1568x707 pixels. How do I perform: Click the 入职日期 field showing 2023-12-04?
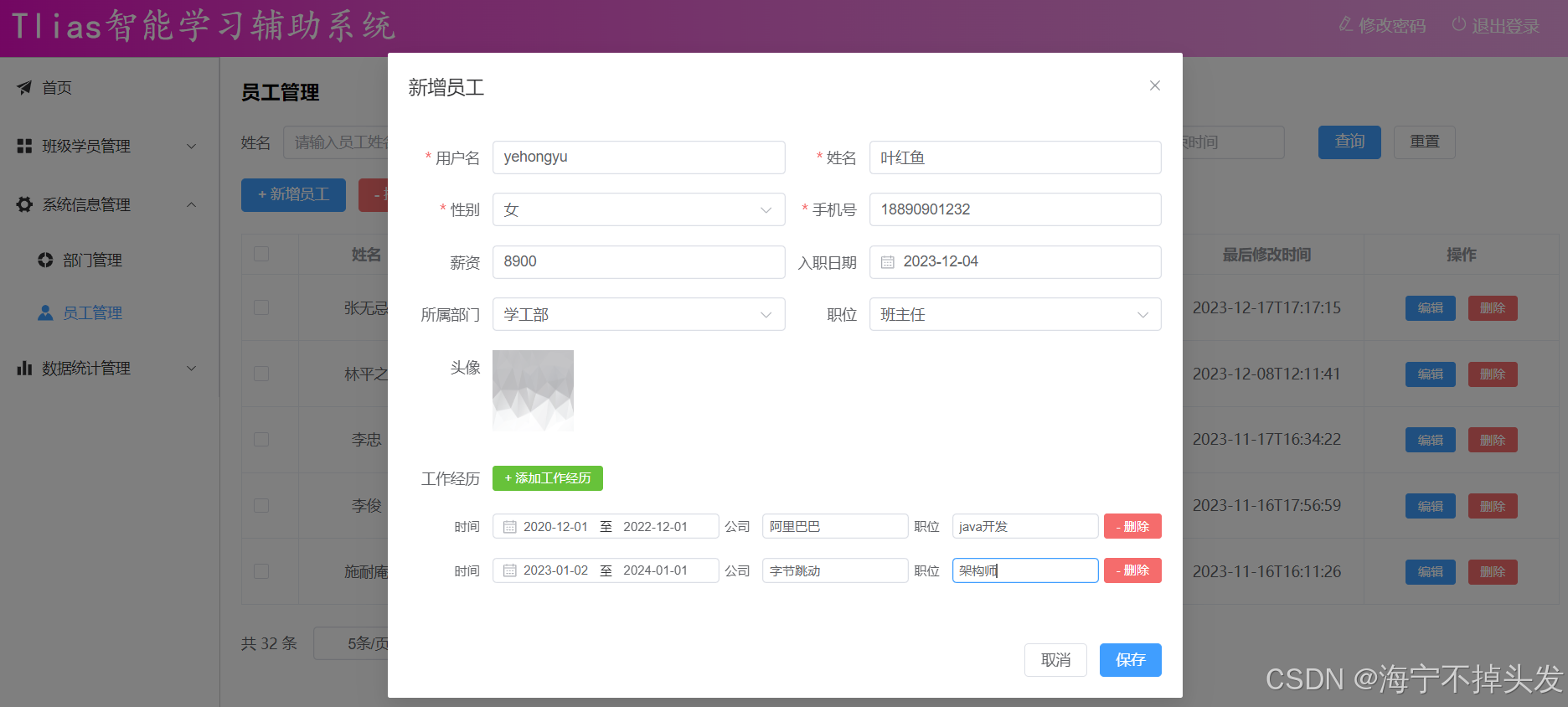[x=1015, y=262]
